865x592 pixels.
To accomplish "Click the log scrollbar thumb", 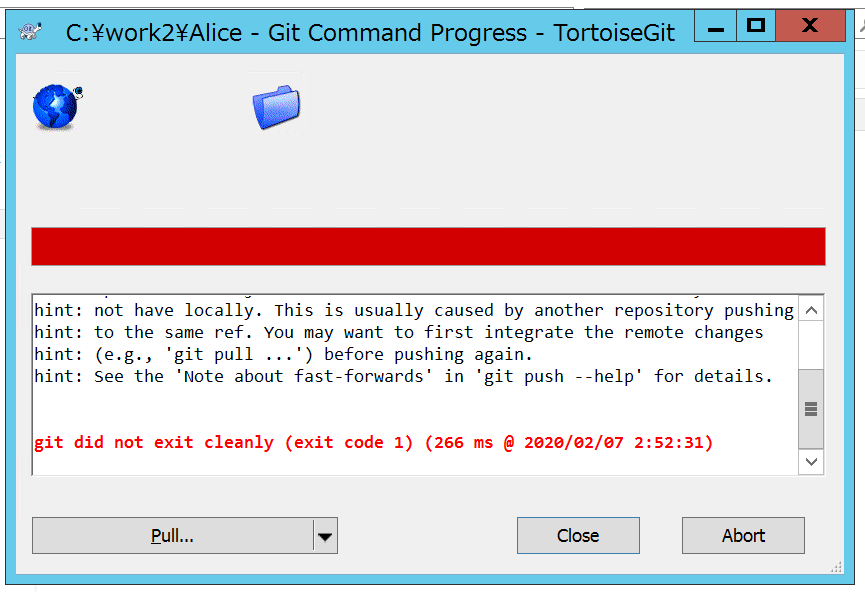I will 811,409.
